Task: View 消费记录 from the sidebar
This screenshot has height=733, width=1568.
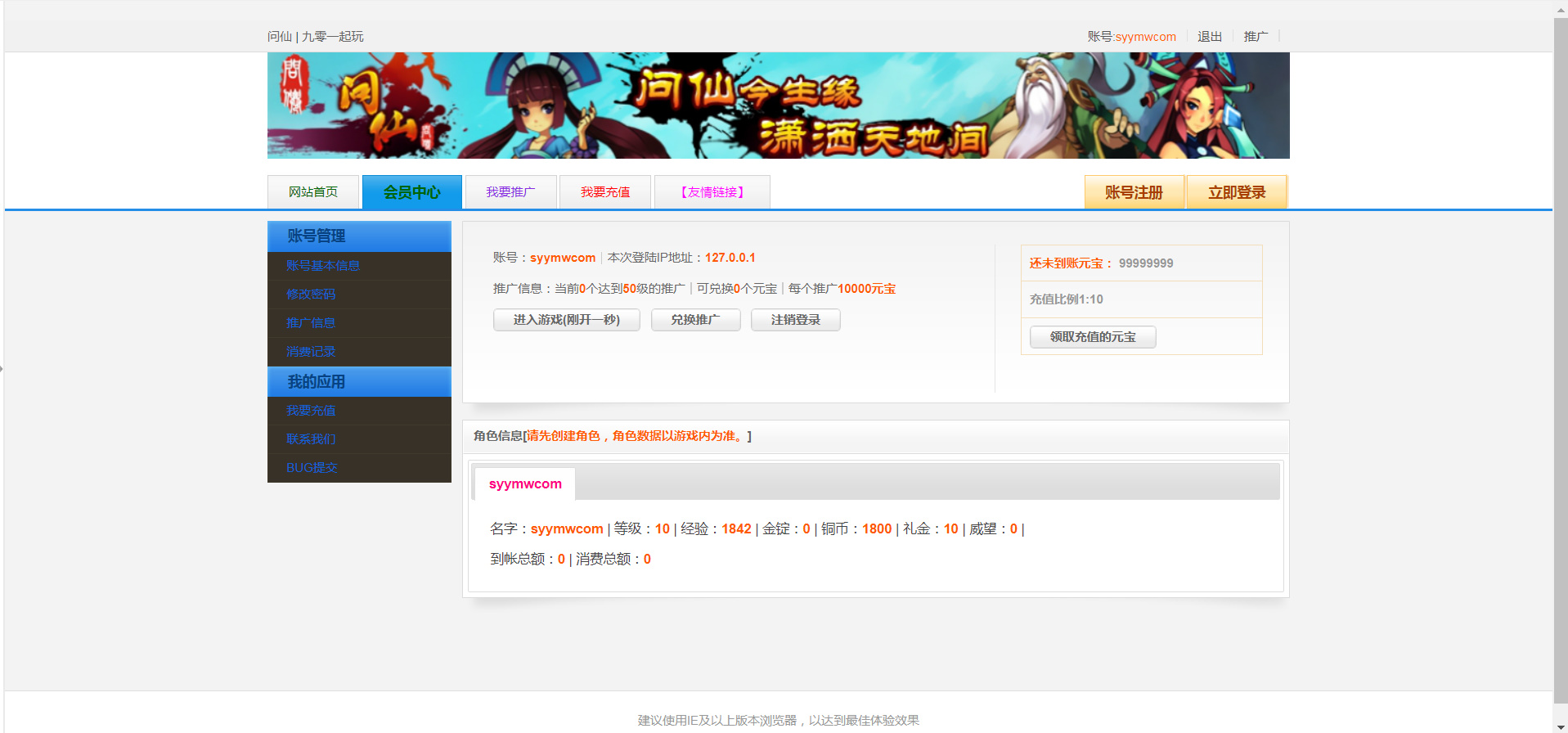Action: coord(311,352)
